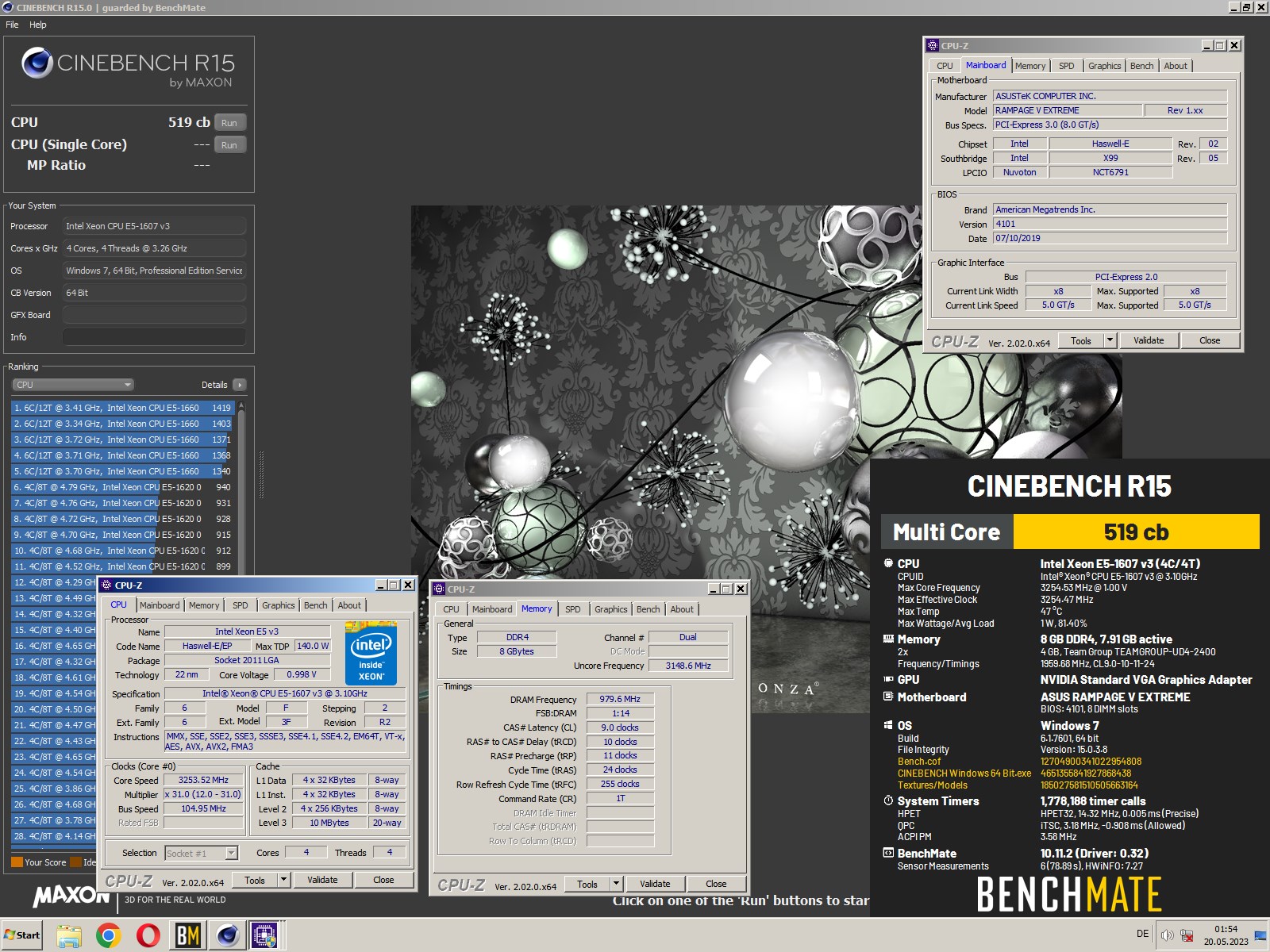Image resolution: width=1270 pixels, height=952 pixels.
Task: Open Tools dropdown arrow in CPU-Z Mainboard window
Action: point(1110,340)
